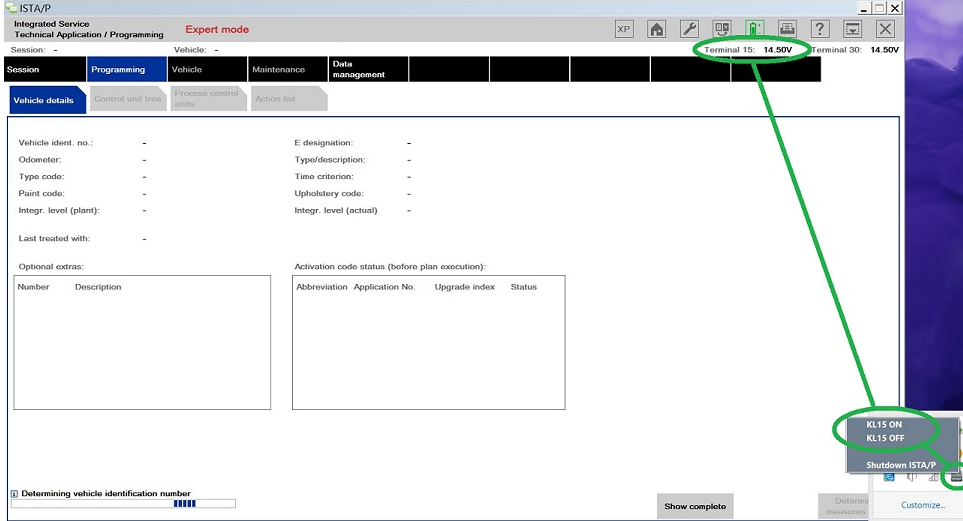963x521 pixels.
Task: Open the Control unit tree sub-tab
Action: click(128, 98)
